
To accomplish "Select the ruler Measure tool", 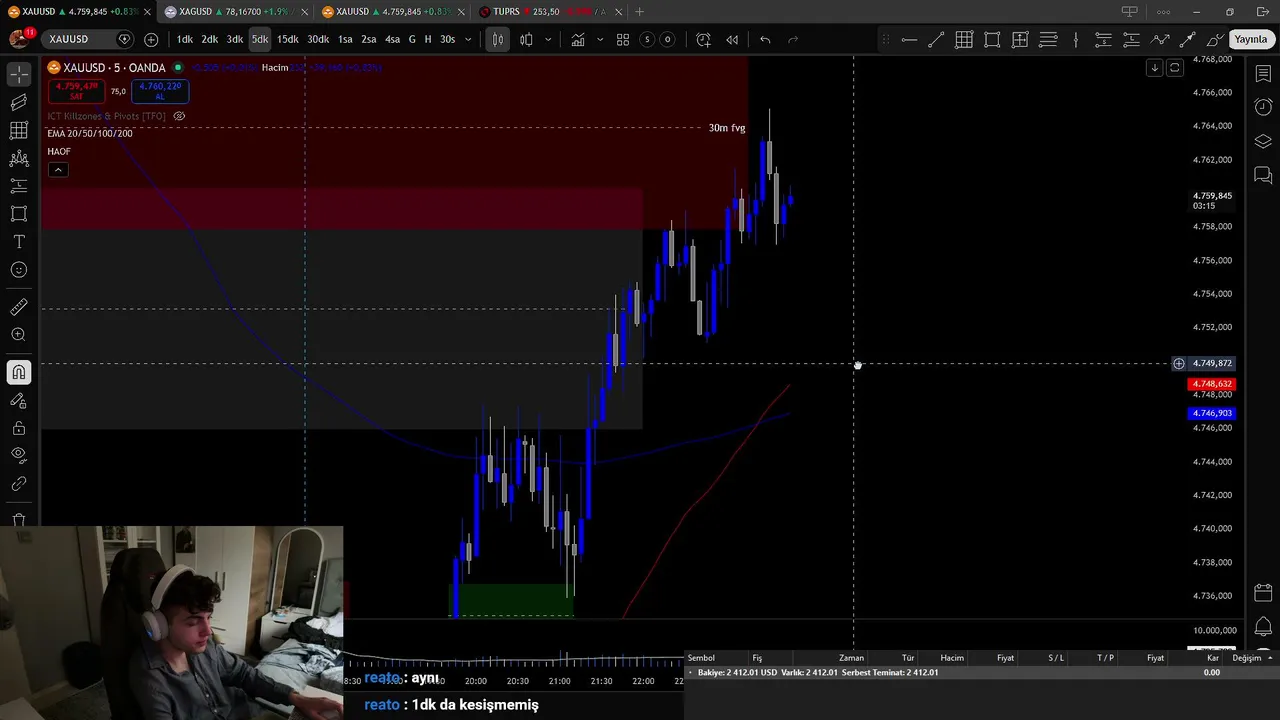I will click(x=19, y=307).
